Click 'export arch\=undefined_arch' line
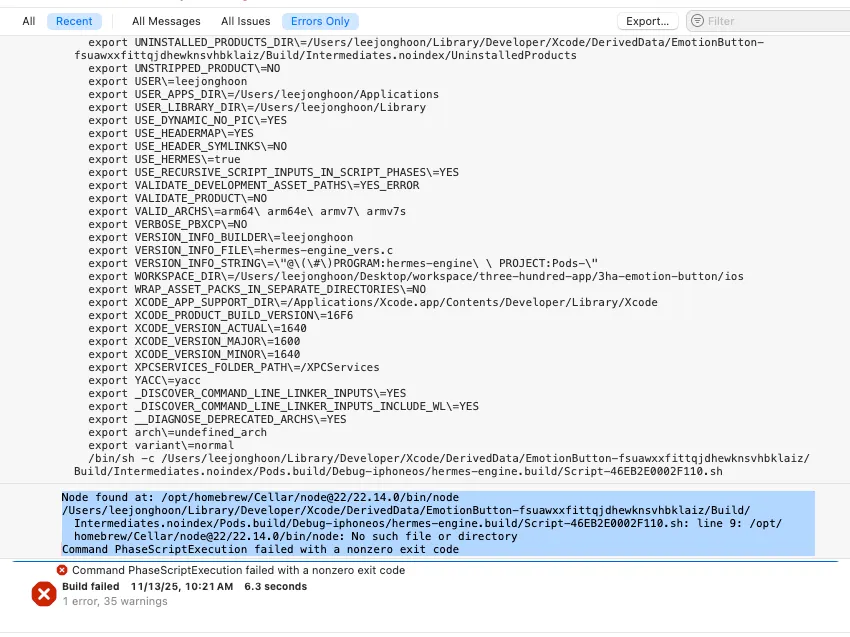 tap(177, 433)
